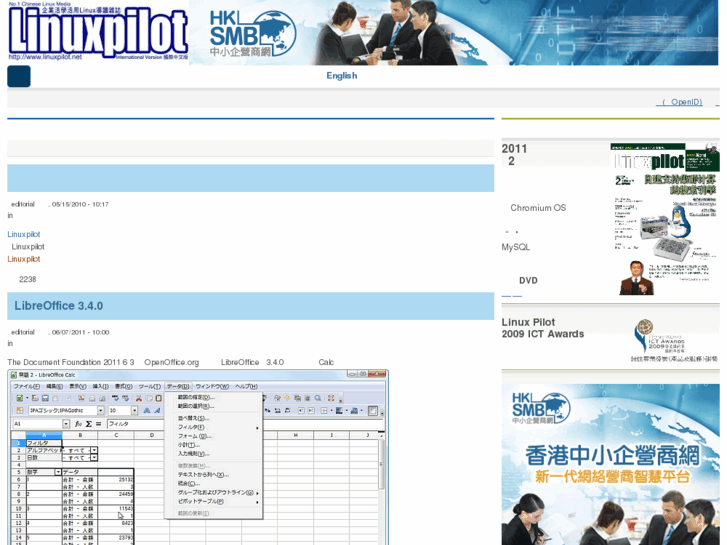The image size is (727, 545).
Task: Click the Borders icon in formatting toolbar
Action: tap(324, 410)
